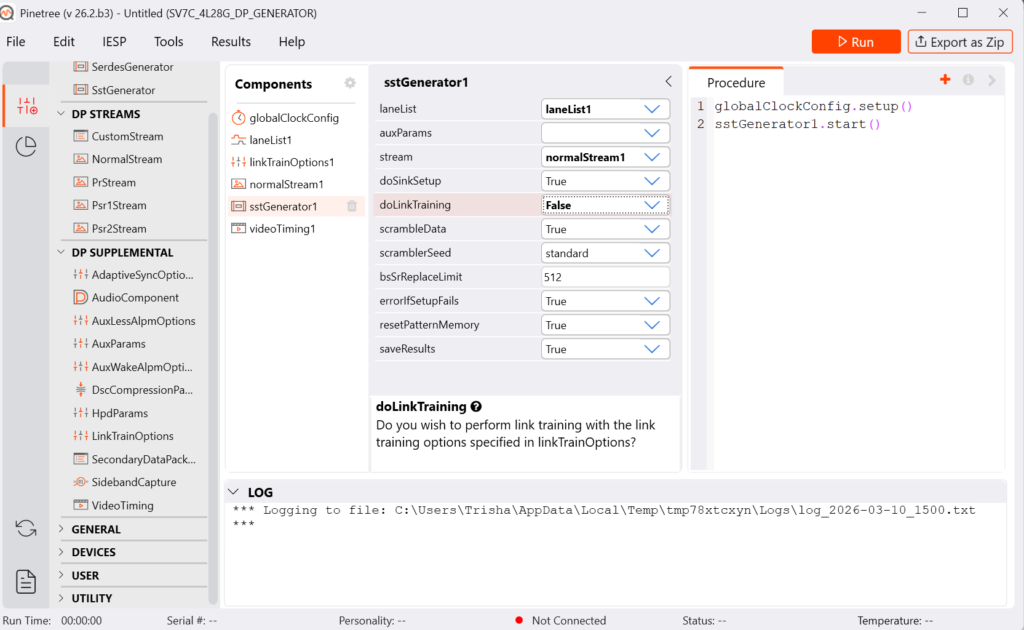
Task: Collapse the LOG panel
Action: point(234,492)
